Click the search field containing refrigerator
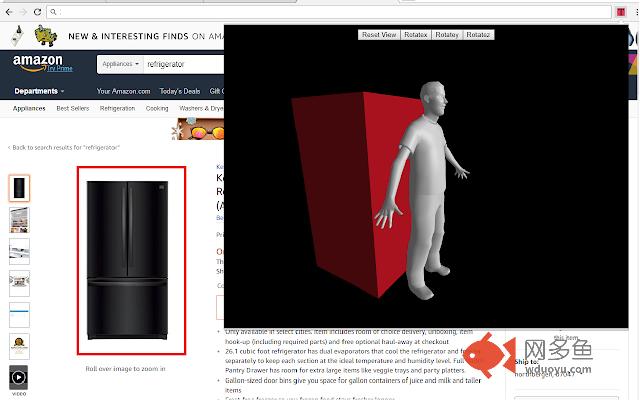 (x=184, y=64)
